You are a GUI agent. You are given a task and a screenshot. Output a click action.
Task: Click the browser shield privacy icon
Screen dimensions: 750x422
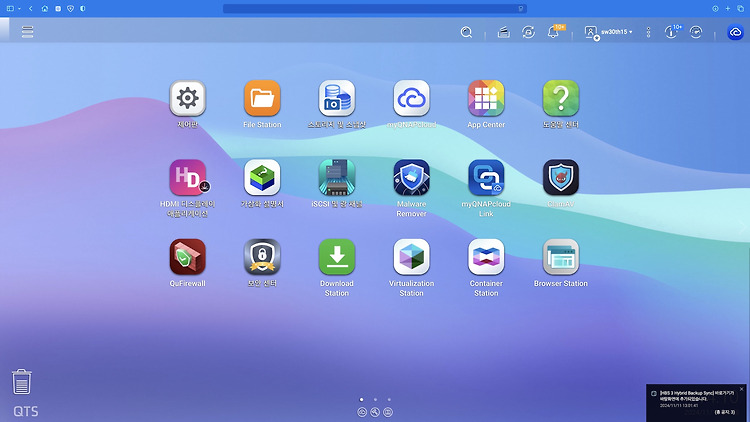click(x=70, y=9)
